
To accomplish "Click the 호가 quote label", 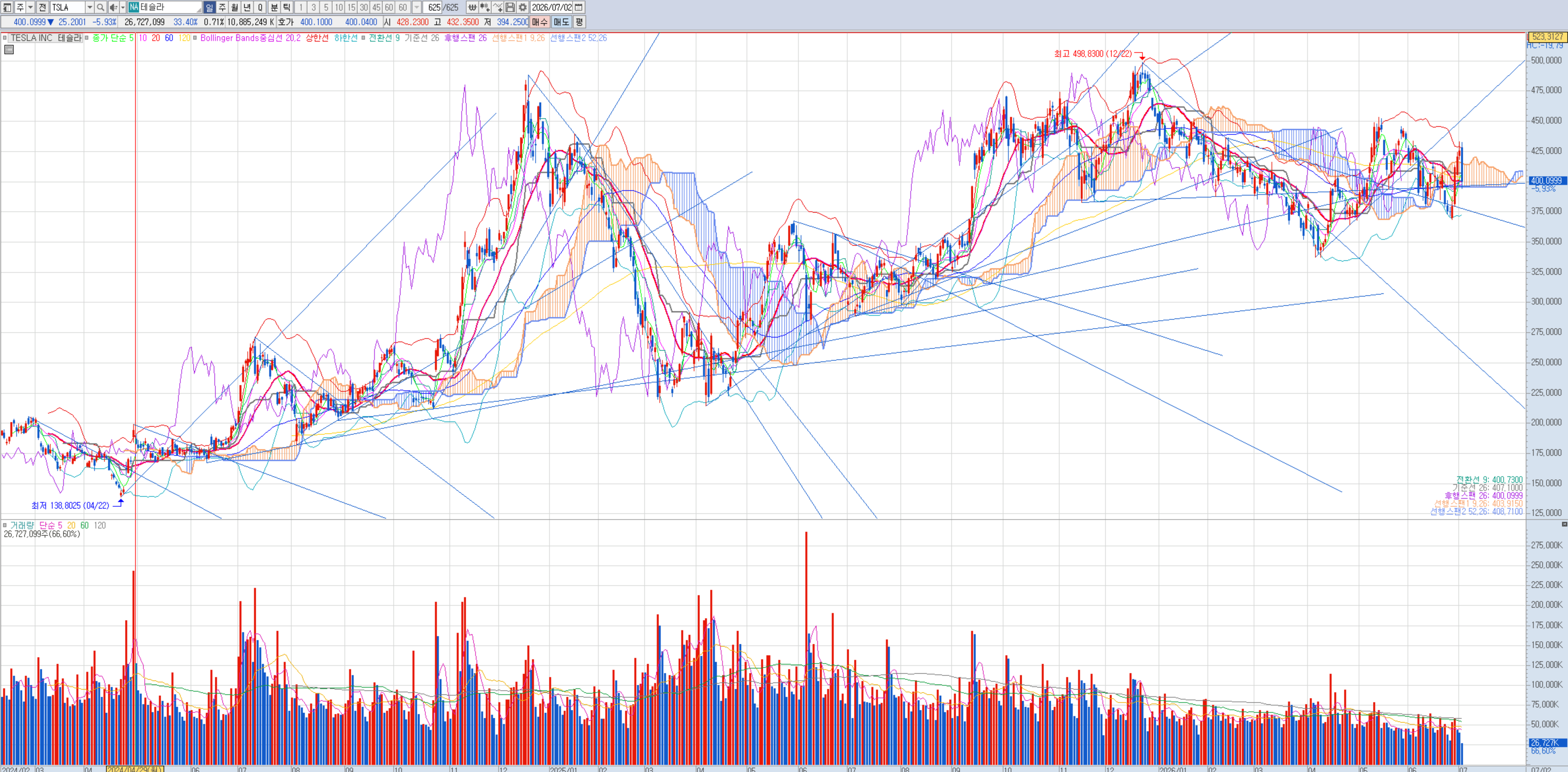I will tap(286, 22).
